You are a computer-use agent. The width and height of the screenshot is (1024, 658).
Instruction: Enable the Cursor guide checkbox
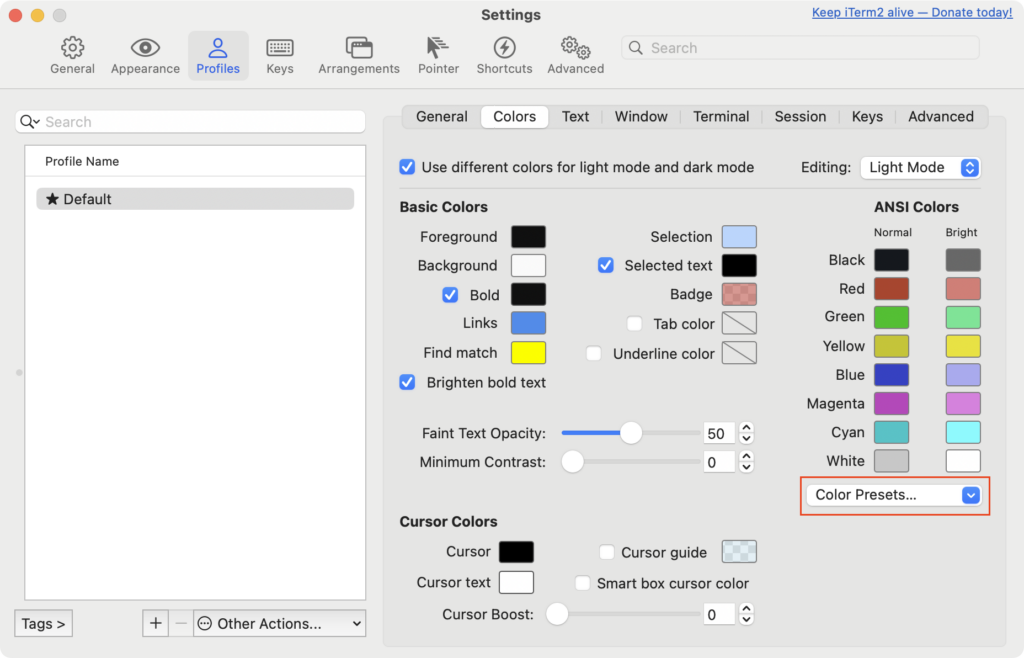tap(607, 552)
